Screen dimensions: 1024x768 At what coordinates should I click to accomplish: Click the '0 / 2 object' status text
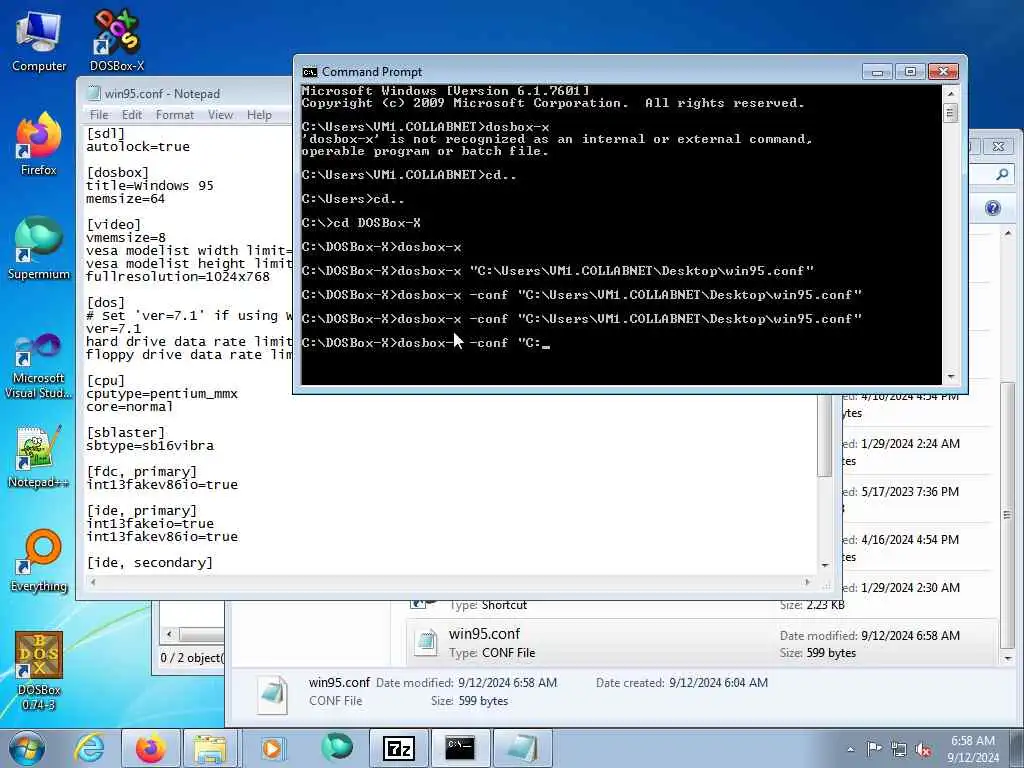[191, 658]
